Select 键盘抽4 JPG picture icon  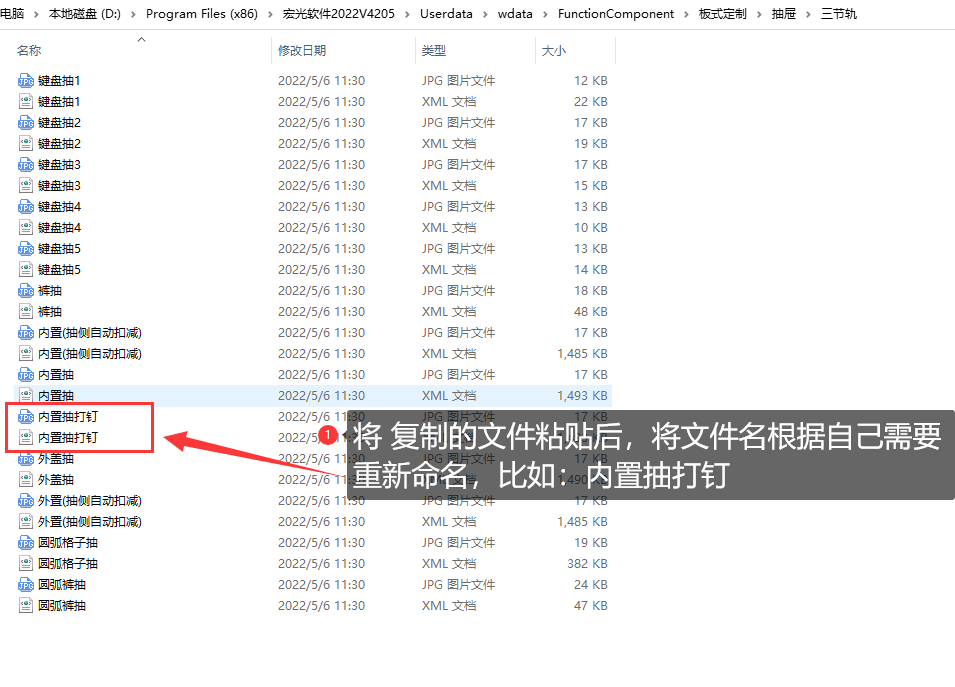coord(26,206)
